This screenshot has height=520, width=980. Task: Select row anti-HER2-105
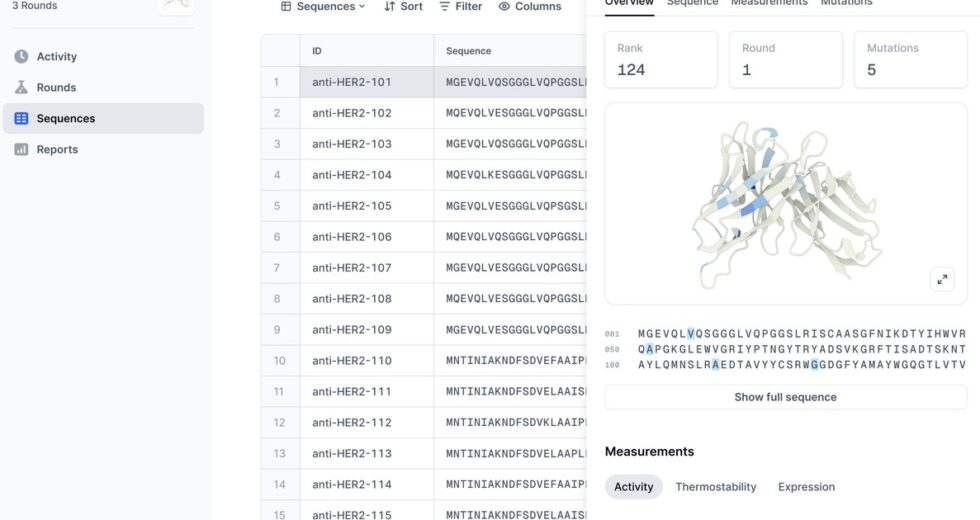coord(424,206)
